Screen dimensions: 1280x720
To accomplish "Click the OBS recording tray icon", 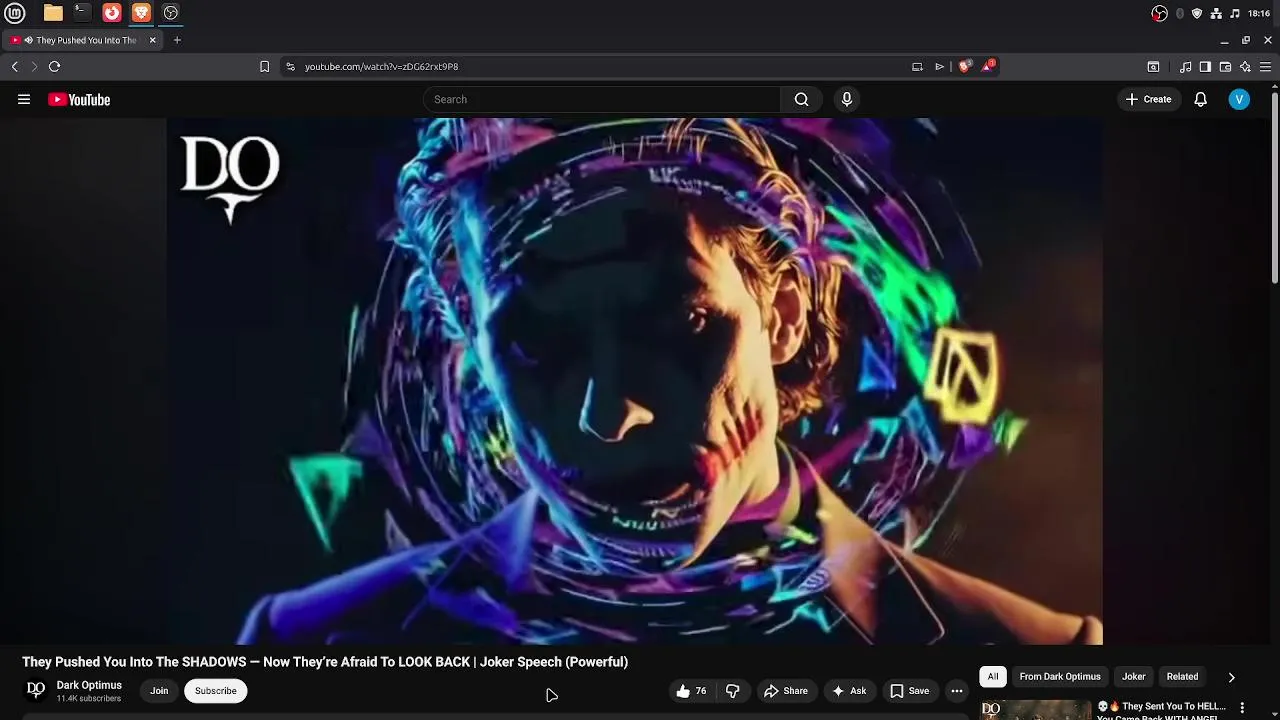I will (1159, 13).
